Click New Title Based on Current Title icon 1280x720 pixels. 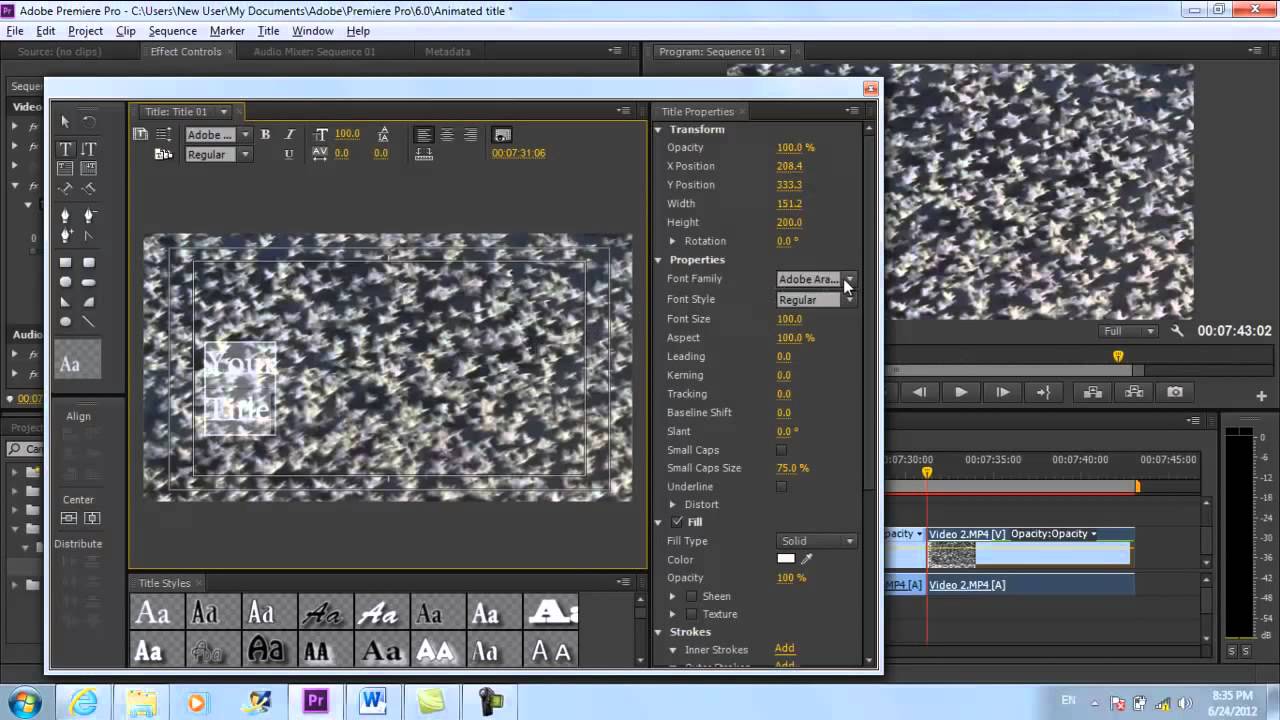point(141,134)
